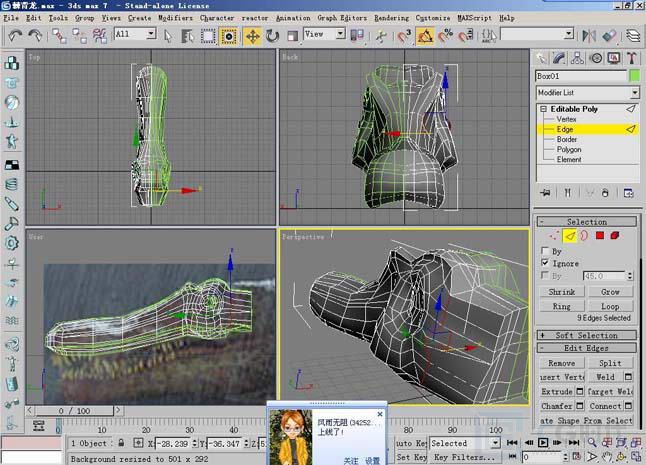Open the Utilities hammer panel tab
The height and width of the screenshot is (465, 646).
pyautogui.click(x=632, y=58)
